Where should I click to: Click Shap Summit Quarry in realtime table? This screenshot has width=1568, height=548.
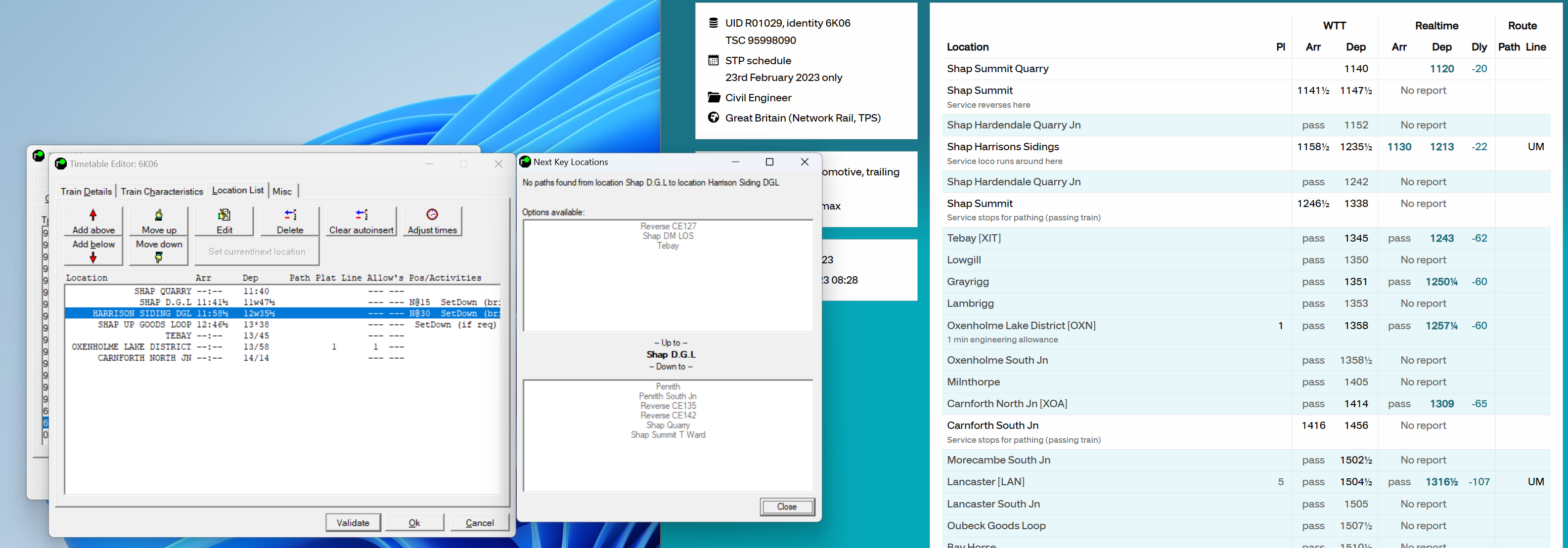point(997,69)
